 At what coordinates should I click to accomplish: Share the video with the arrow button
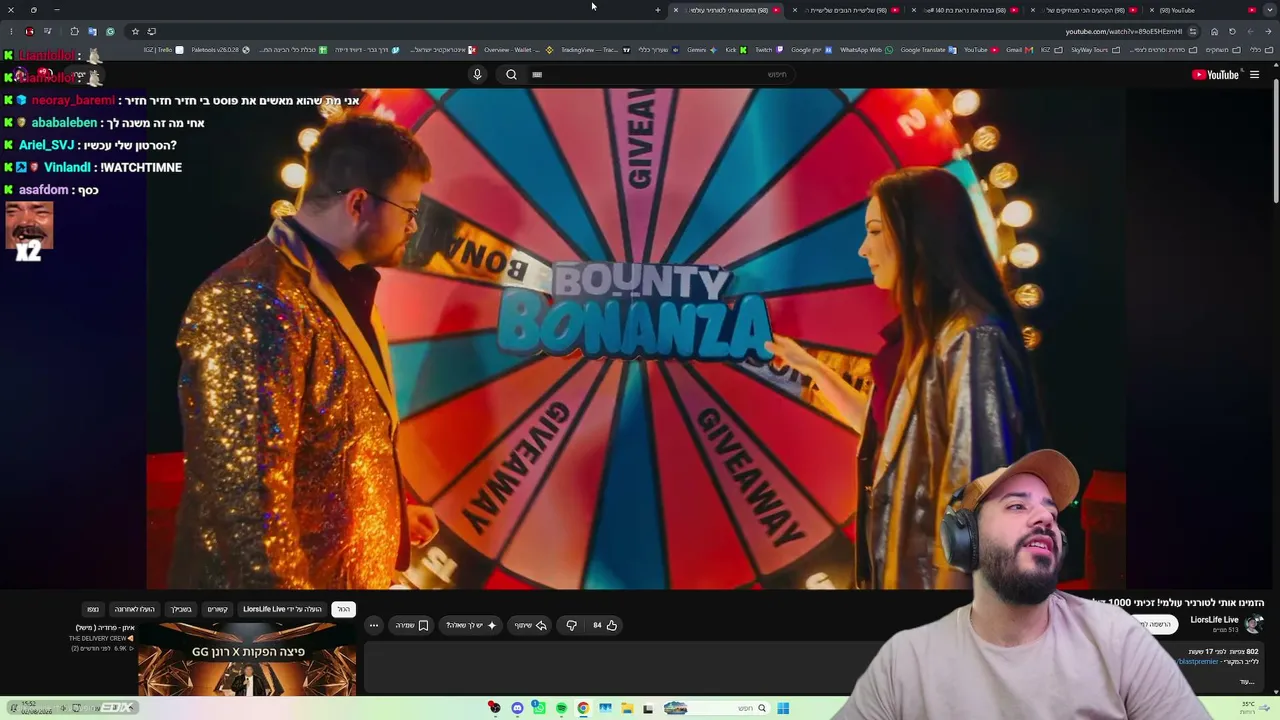tap(531, 625)
